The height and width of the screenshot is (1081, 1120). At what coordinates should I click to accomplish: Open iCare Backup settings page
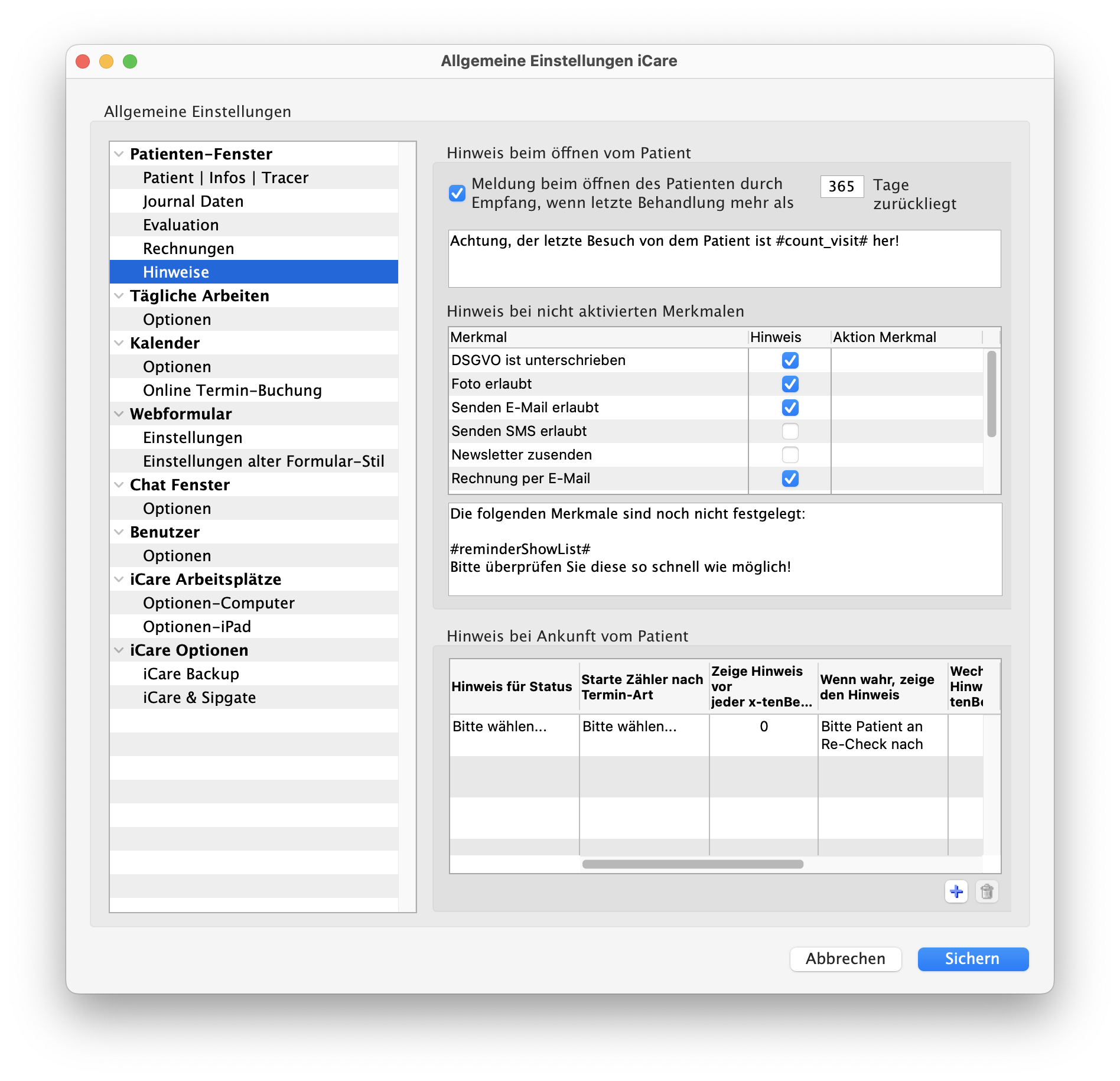click(x=191, y=674)
